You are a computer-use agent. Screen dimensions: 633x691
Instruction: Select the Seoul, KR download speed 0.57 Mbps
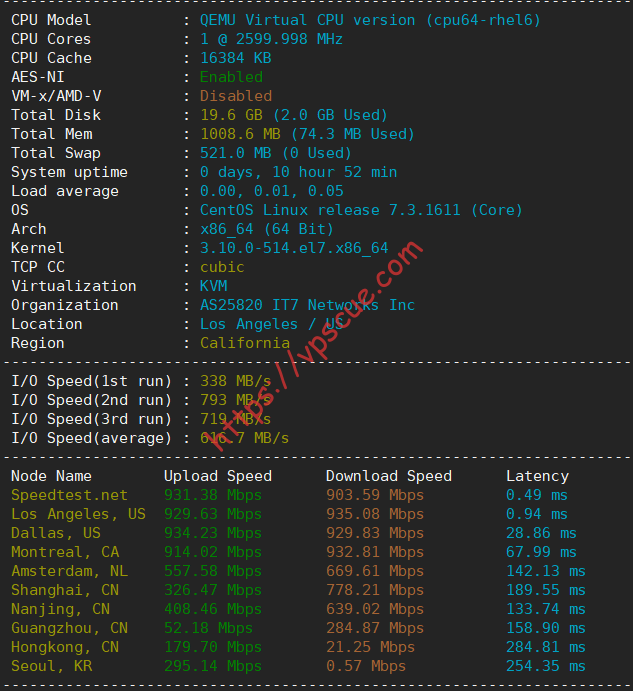tap(366, 666)
